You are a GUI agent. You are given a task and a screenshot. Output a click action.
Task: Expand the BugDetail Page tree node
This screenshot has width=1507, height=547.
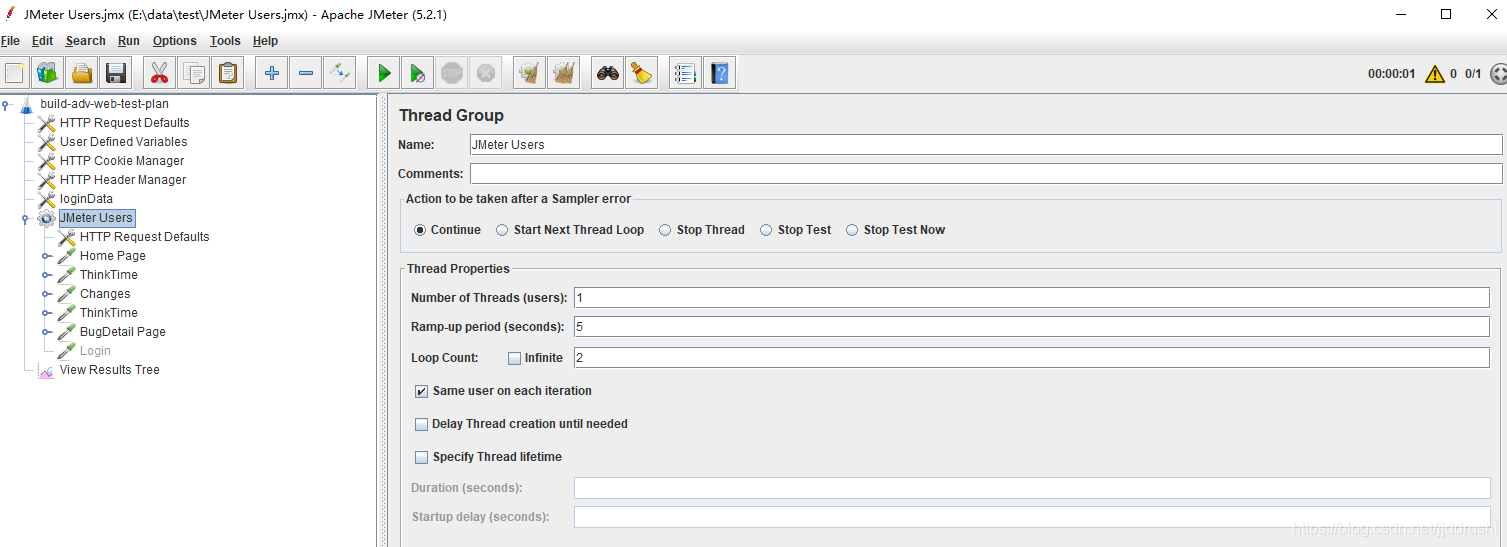[46, 332]
